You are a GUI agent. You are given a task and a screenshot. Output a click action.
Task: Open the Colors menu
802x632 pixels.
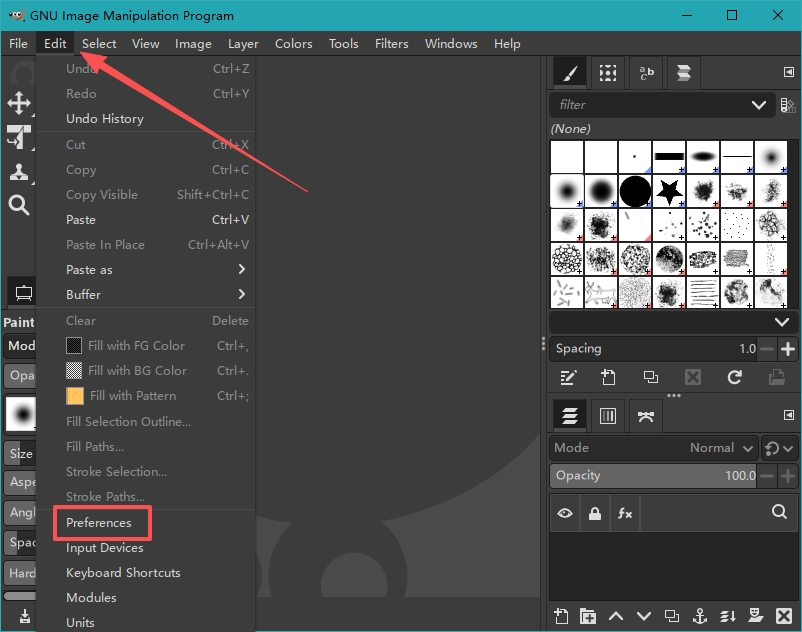point(294,43)
